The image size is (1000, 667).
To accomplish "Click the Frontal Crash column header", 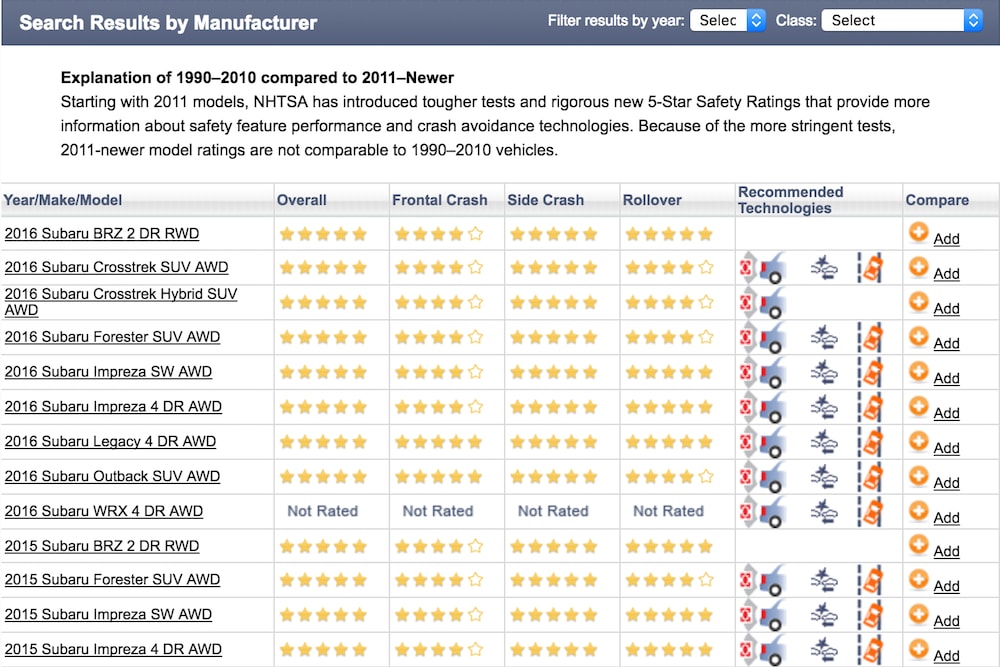I will tap(439, 200).
